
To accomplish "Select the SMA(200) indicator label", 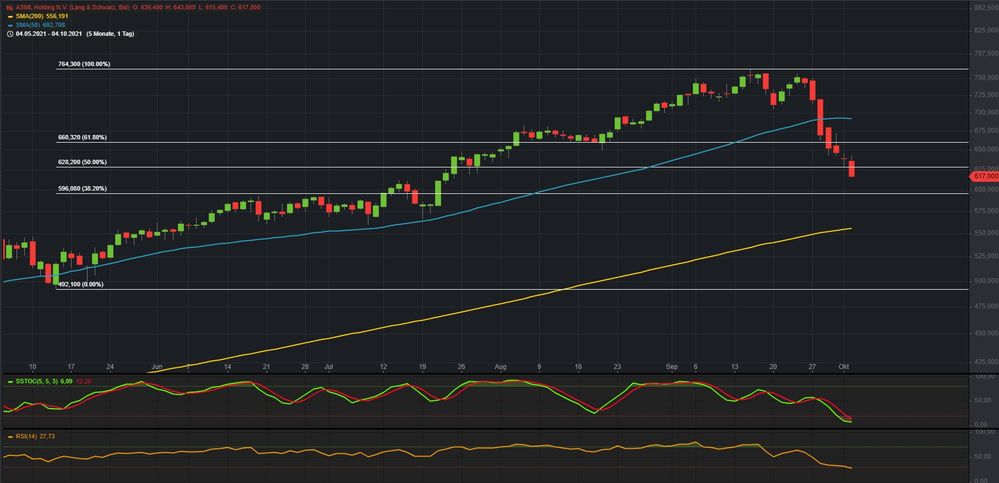I will pyautogui.click(x=28, y=16).
